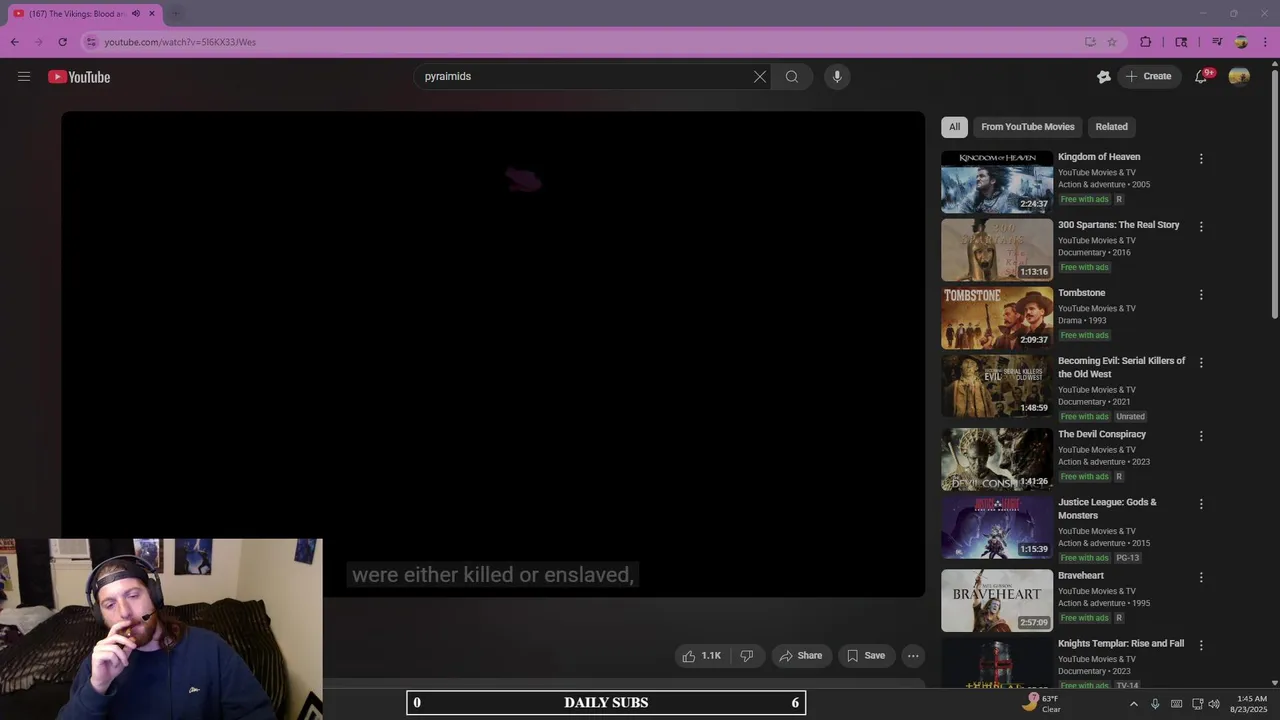1280x720 pixels.
Task: Open the notifications bell
Action: [1202, 76]
